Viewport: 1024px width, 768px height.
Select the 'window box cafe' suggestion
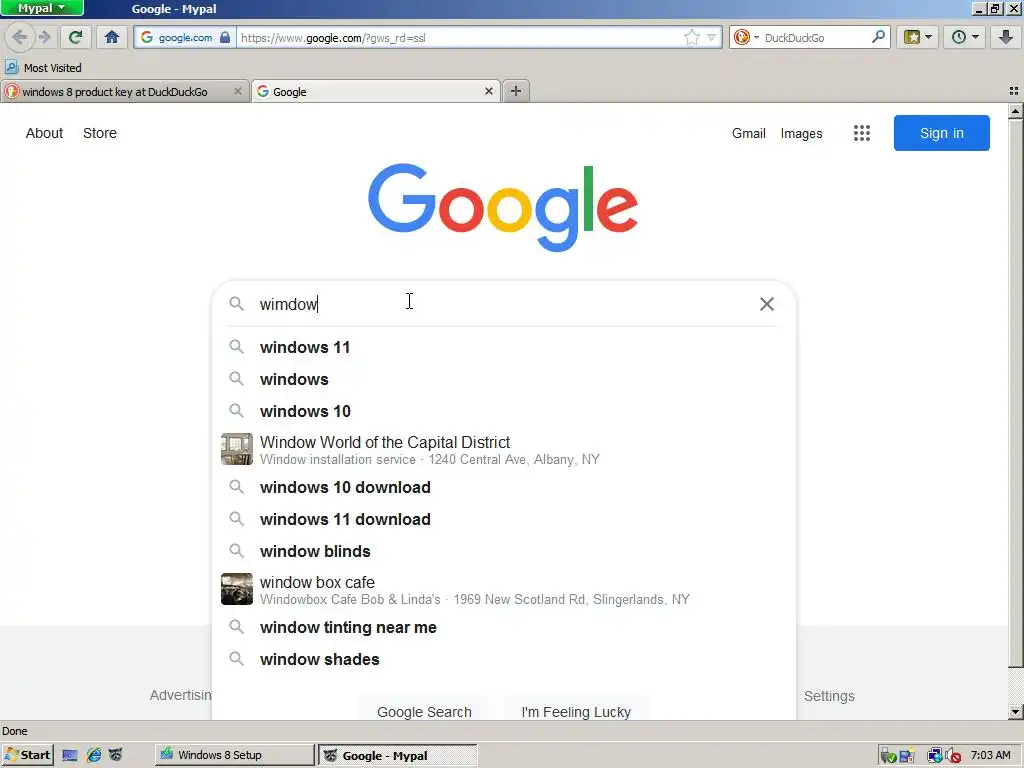pos(504,590)
